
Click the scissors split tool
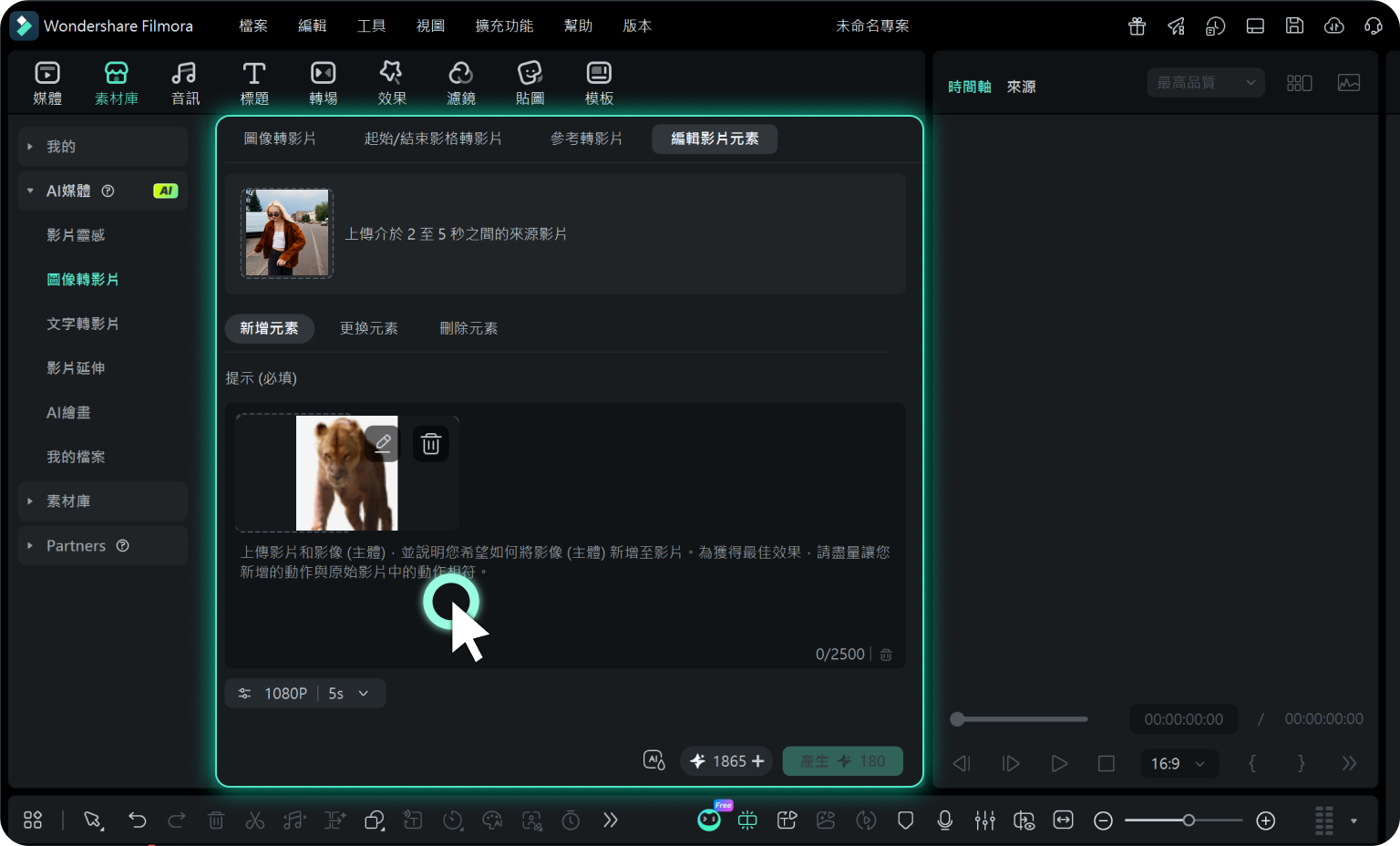255,820
